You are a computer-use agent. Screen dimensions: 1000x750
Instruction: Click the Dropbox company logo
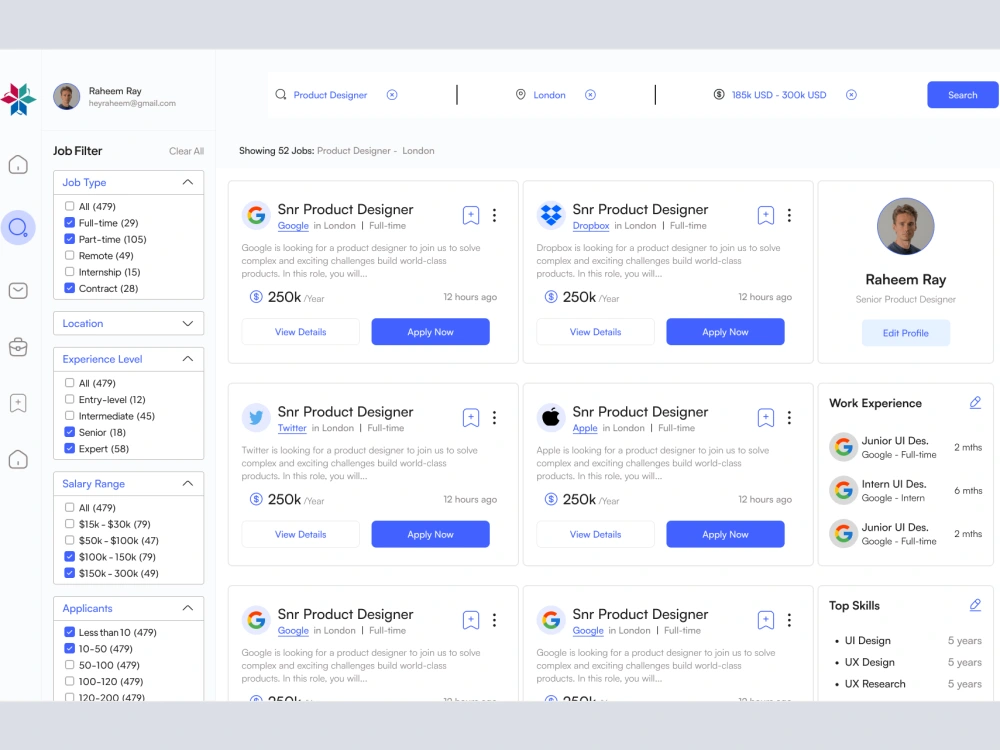point(551,215)
